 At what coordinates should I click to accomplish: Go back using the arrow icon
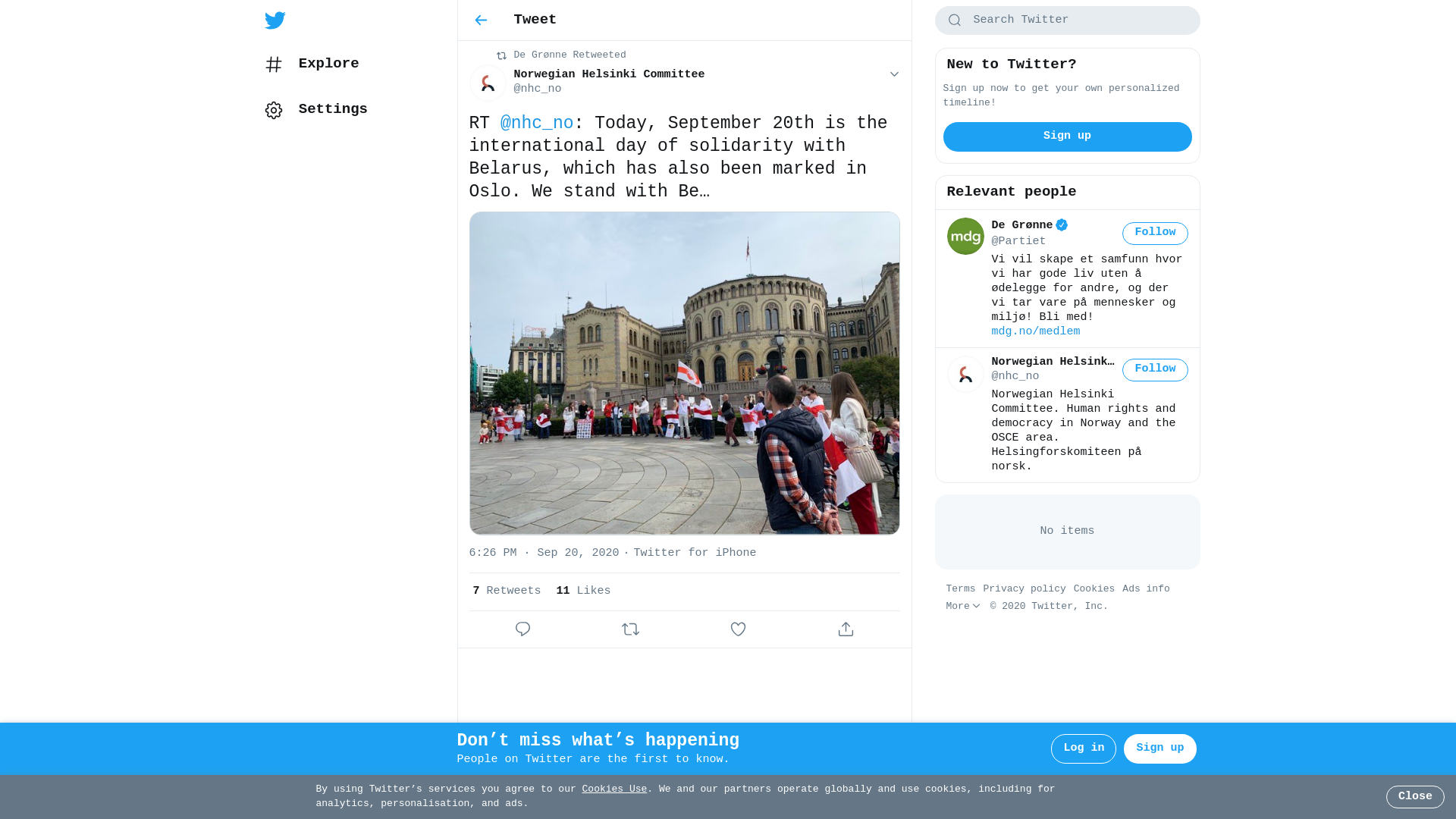[x=481, y=20]
